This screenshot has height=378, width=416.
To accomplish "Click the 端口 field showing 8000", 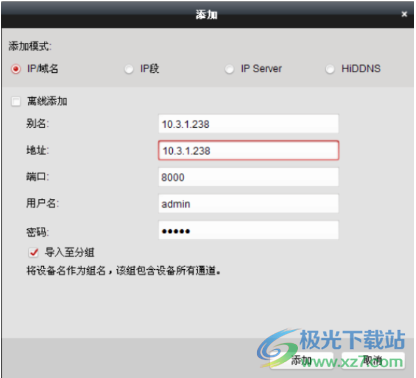I will (x=248, y=177).
